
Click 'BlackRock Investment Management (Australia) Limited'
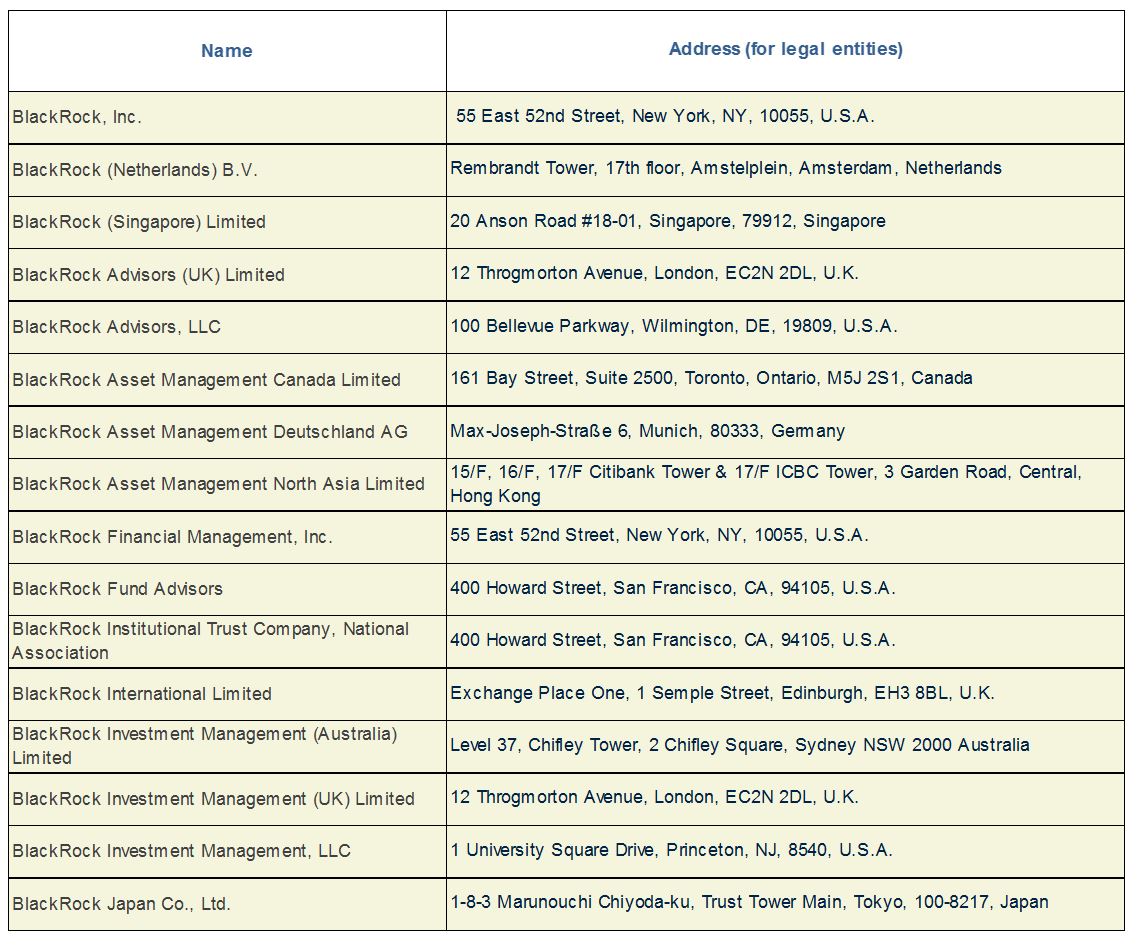227,747
